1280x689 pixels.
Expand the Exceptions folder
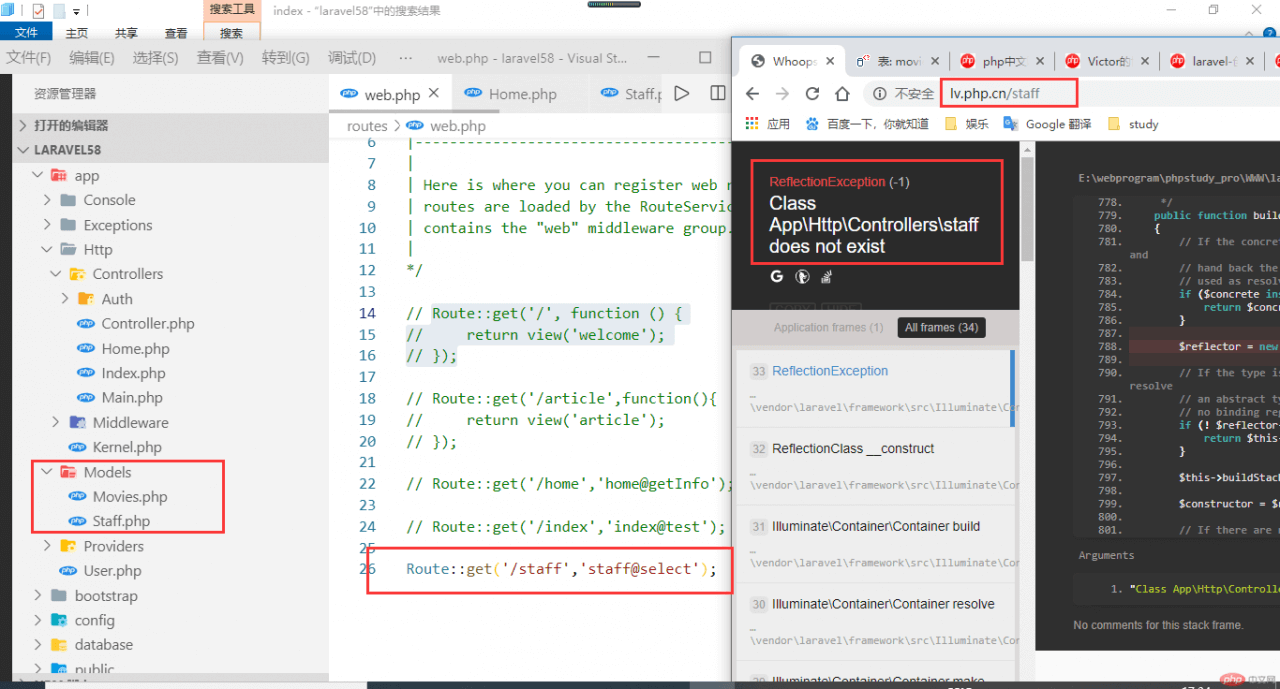48,225
